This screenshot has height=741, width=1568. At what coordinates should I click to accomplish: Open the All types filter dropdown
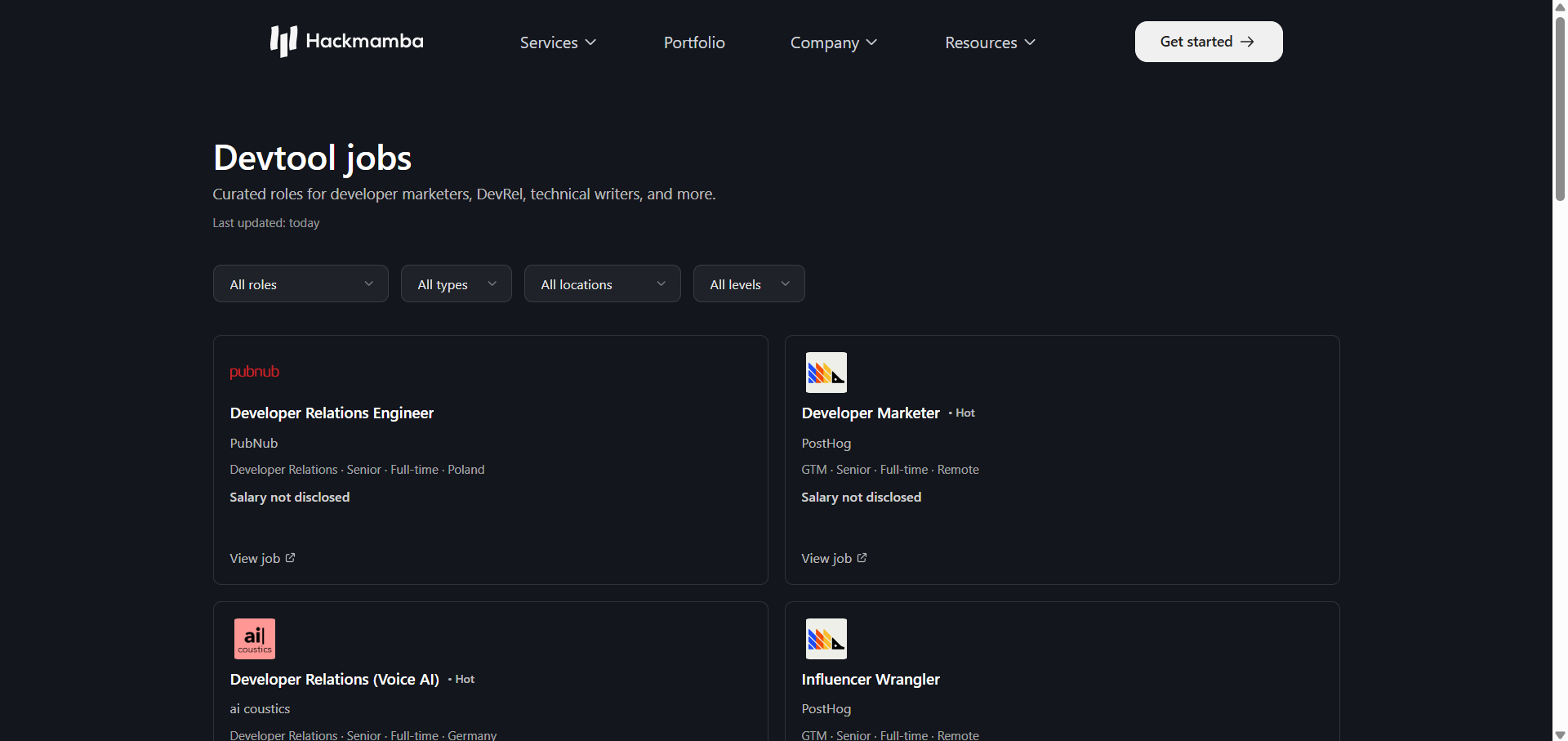pyautogui.click(x=456, y=283)
